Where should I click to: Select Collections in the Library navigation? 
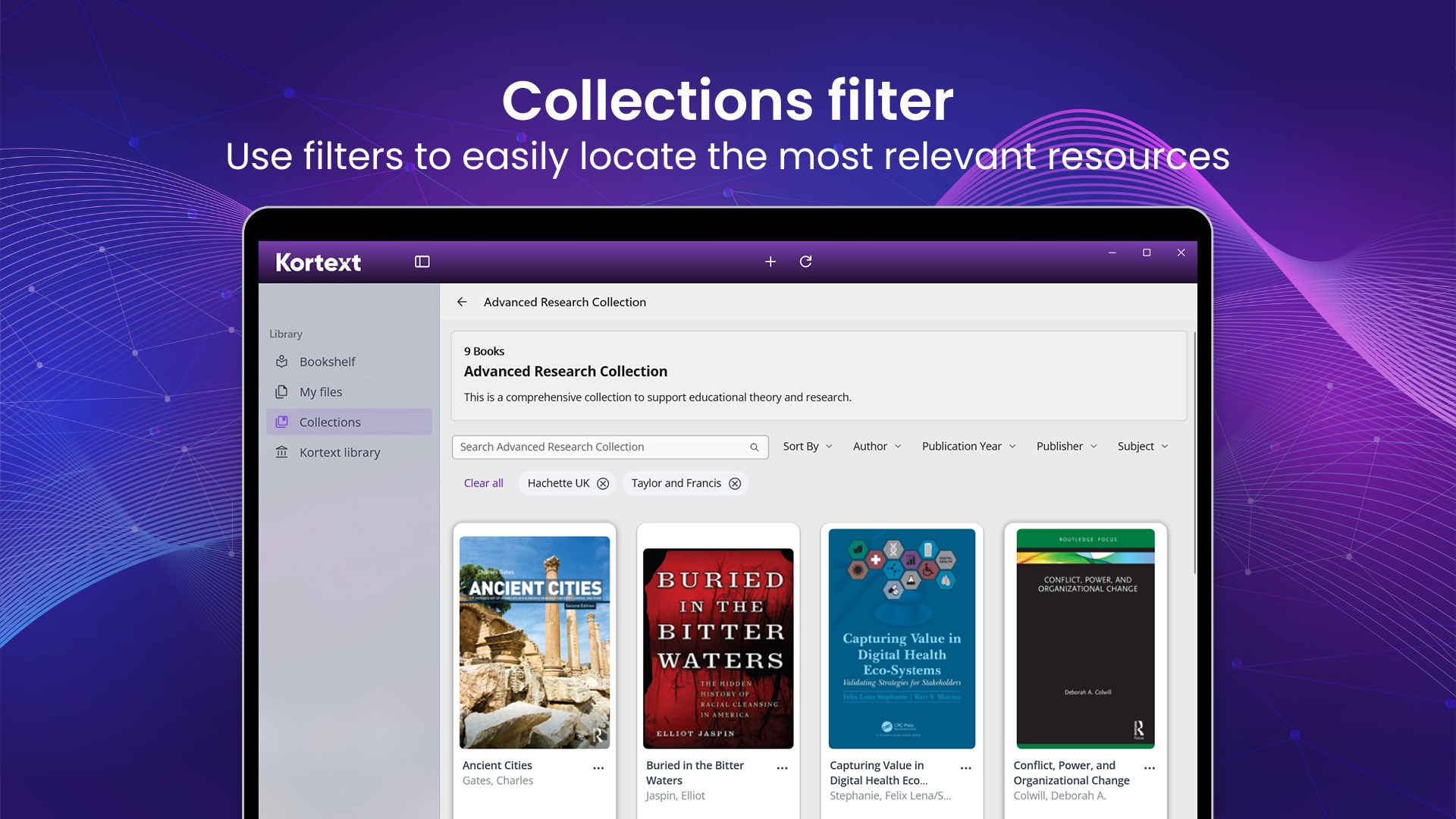pyautogui.click(x=330, y=422)
